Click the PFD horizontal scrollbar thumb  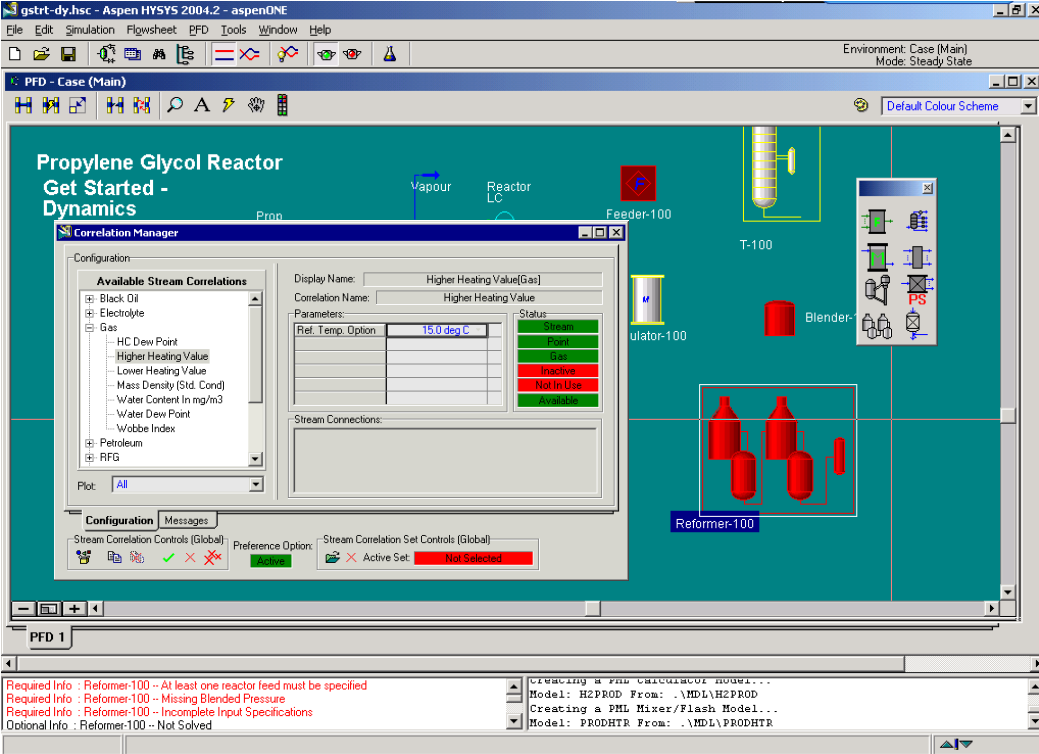(593, 608)
